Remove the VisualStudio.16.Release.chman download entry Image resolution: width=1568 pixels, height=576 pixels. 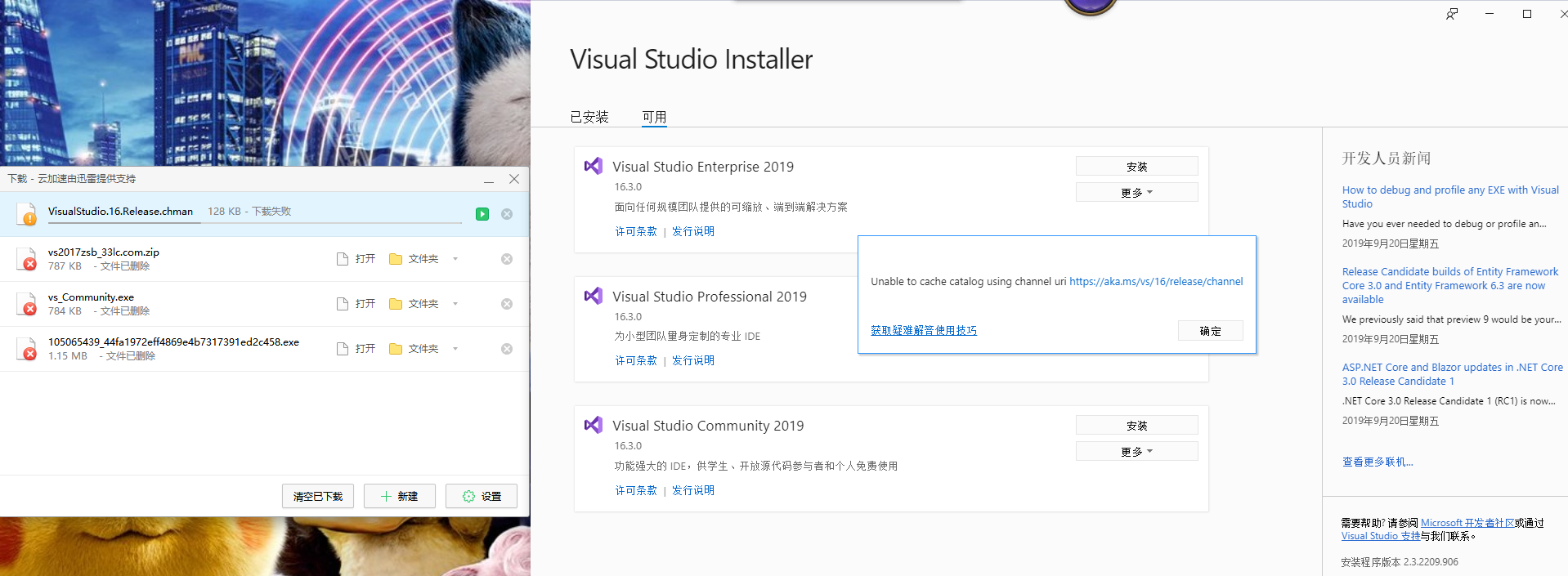pyautogui.click(x=507, y=214)
